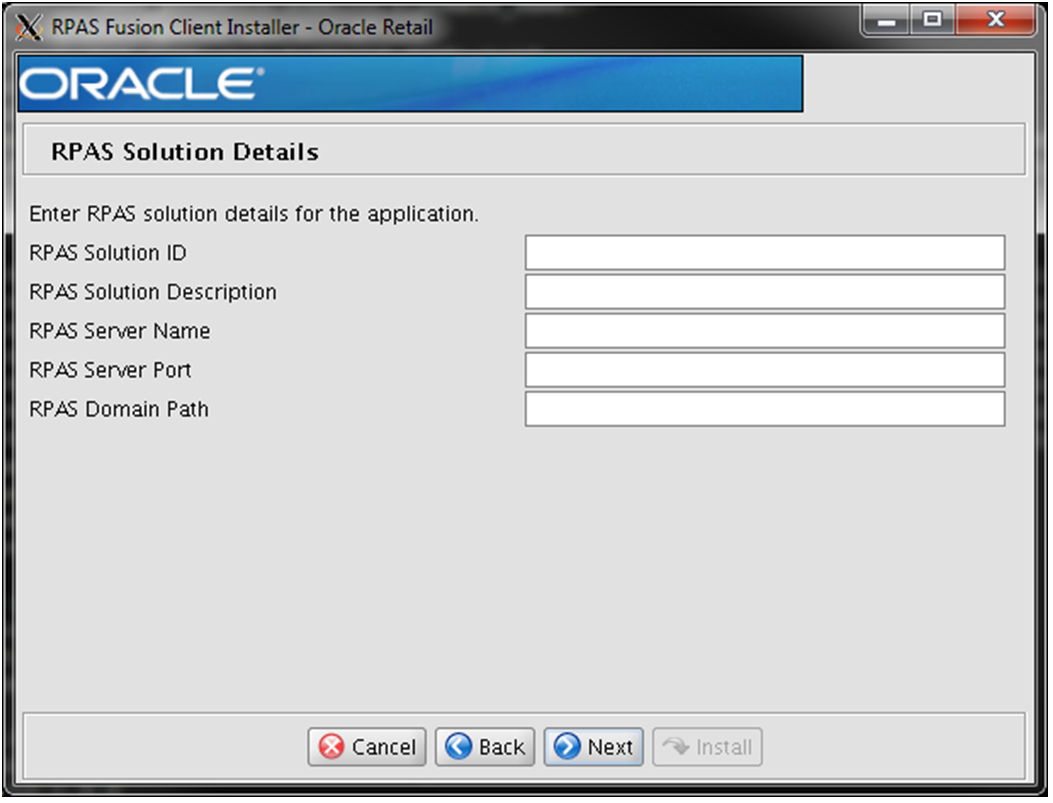Click the Cancel button
Screen dimensions: 1053x803
pyautogui.click(x=367, y=747)
